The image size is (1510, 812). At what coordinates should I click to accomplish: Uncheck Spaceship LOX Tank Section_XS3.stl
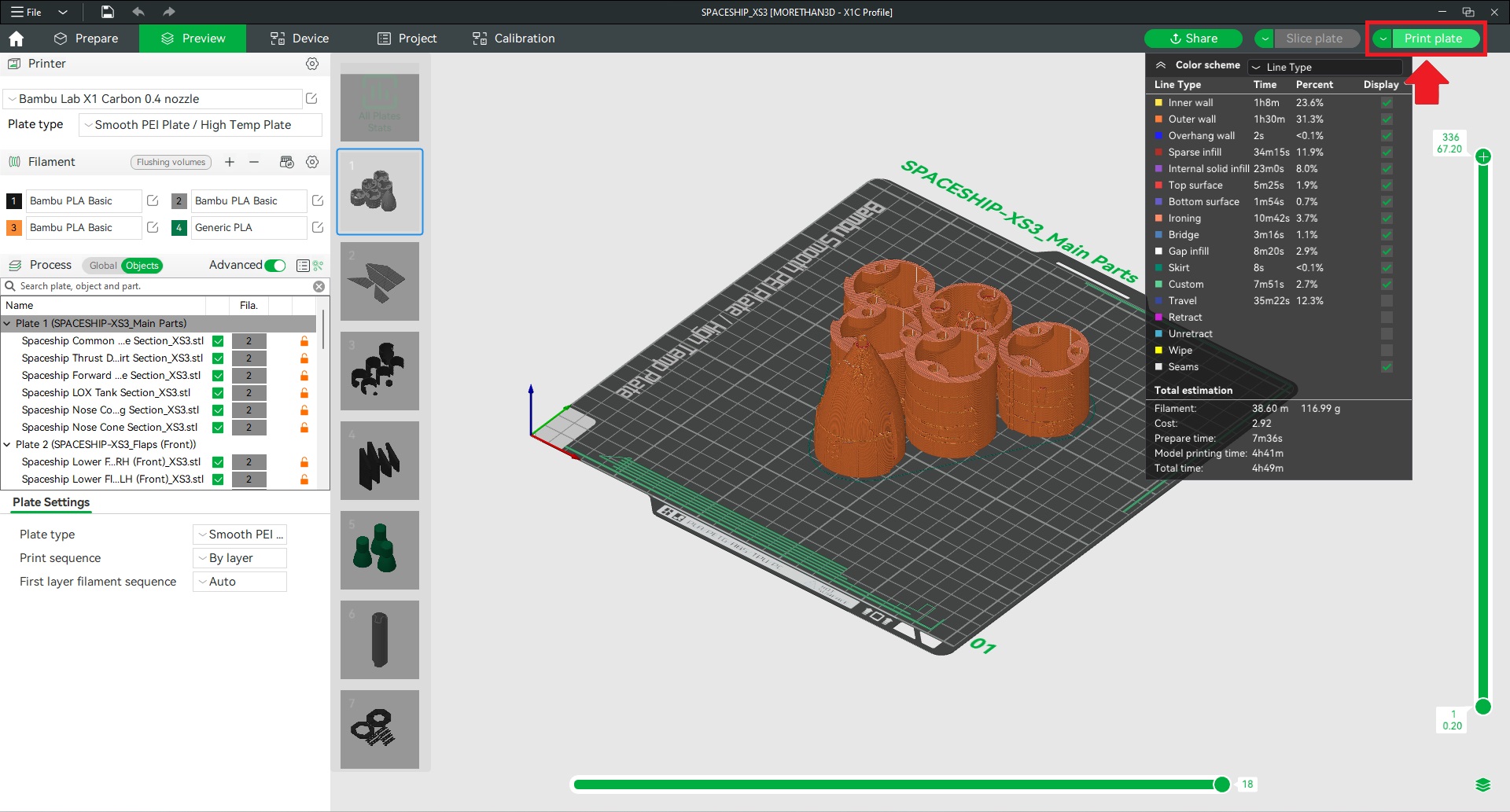pos(217,392)
